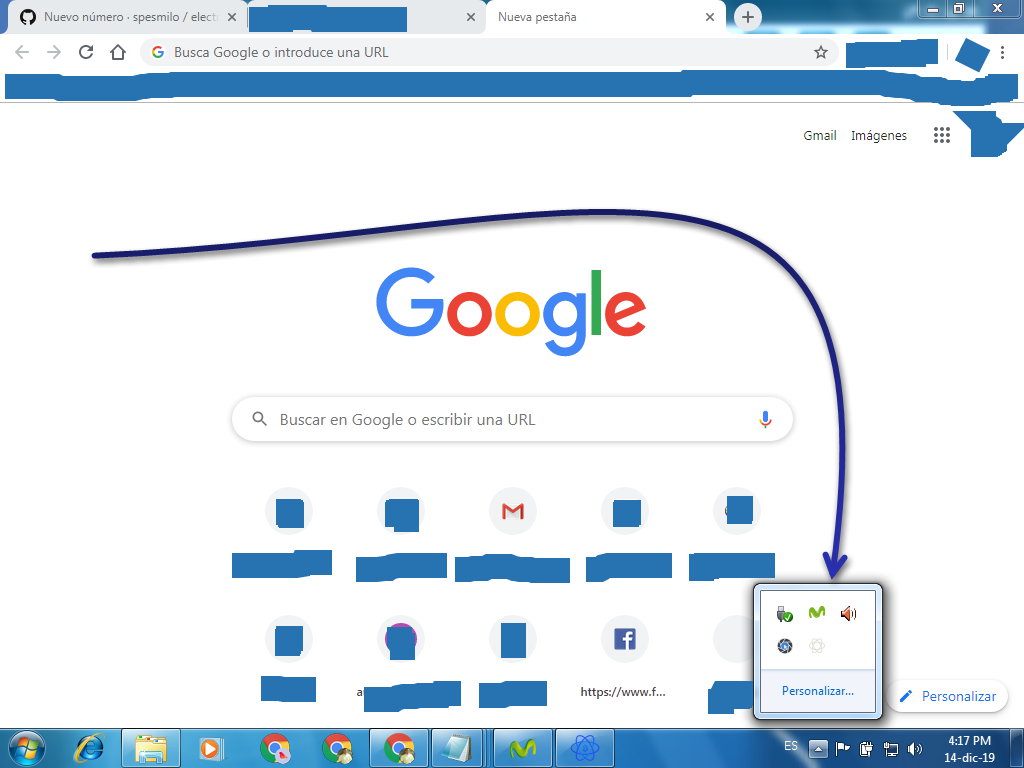This screenshot has width=1024, height=768.
Task: Click the browser forward arrow
Action: (x=54, y=52)
